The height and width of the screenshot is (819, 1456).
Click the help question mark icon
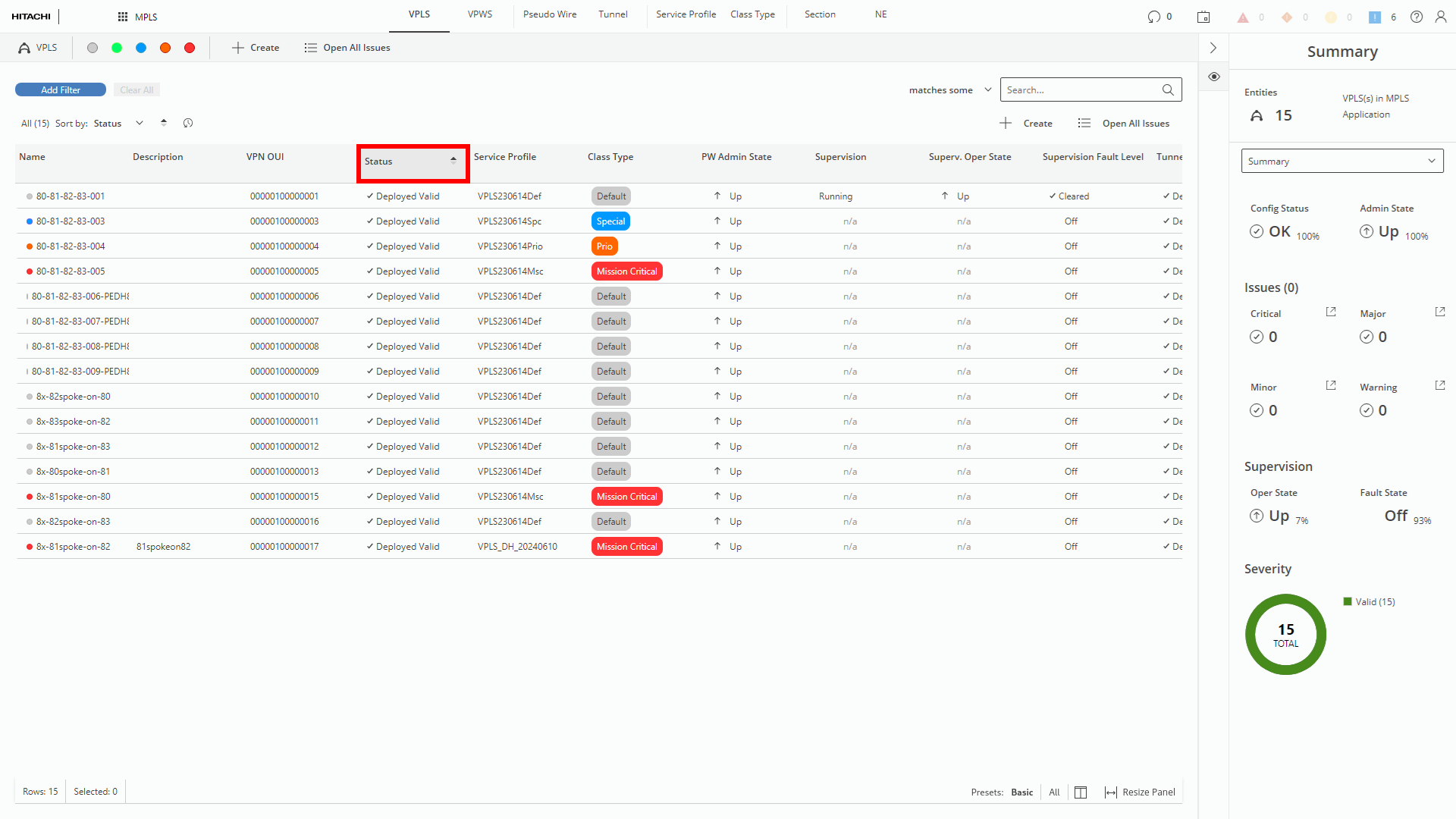pos(1416,17)
